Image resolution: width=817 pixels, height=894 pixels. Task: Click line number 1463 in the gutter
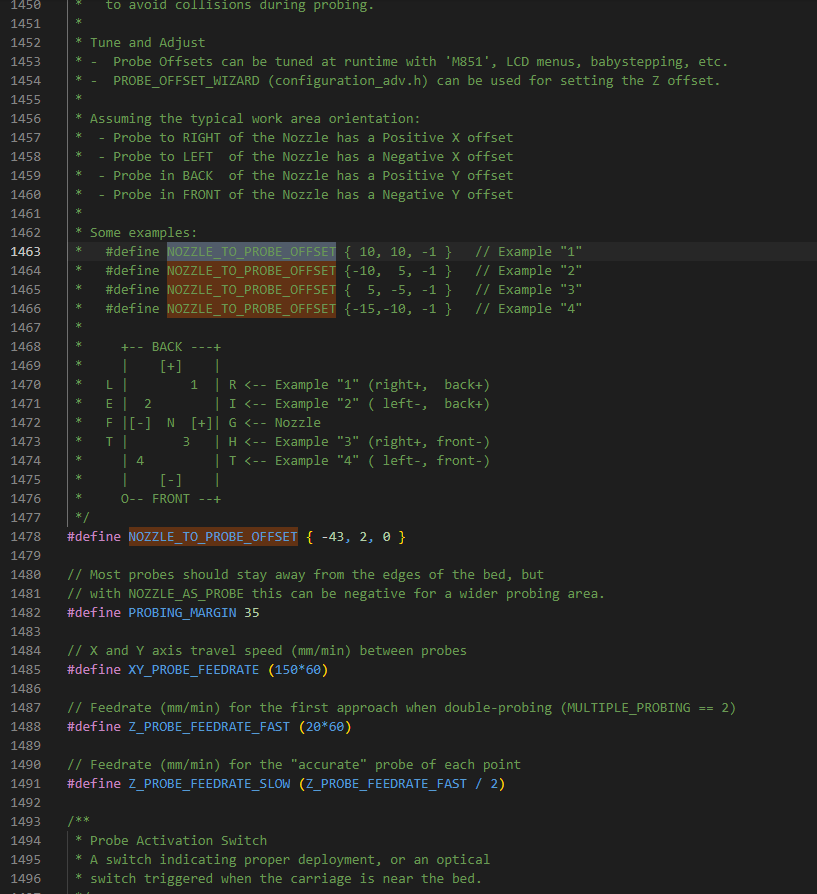pos(26,251)
